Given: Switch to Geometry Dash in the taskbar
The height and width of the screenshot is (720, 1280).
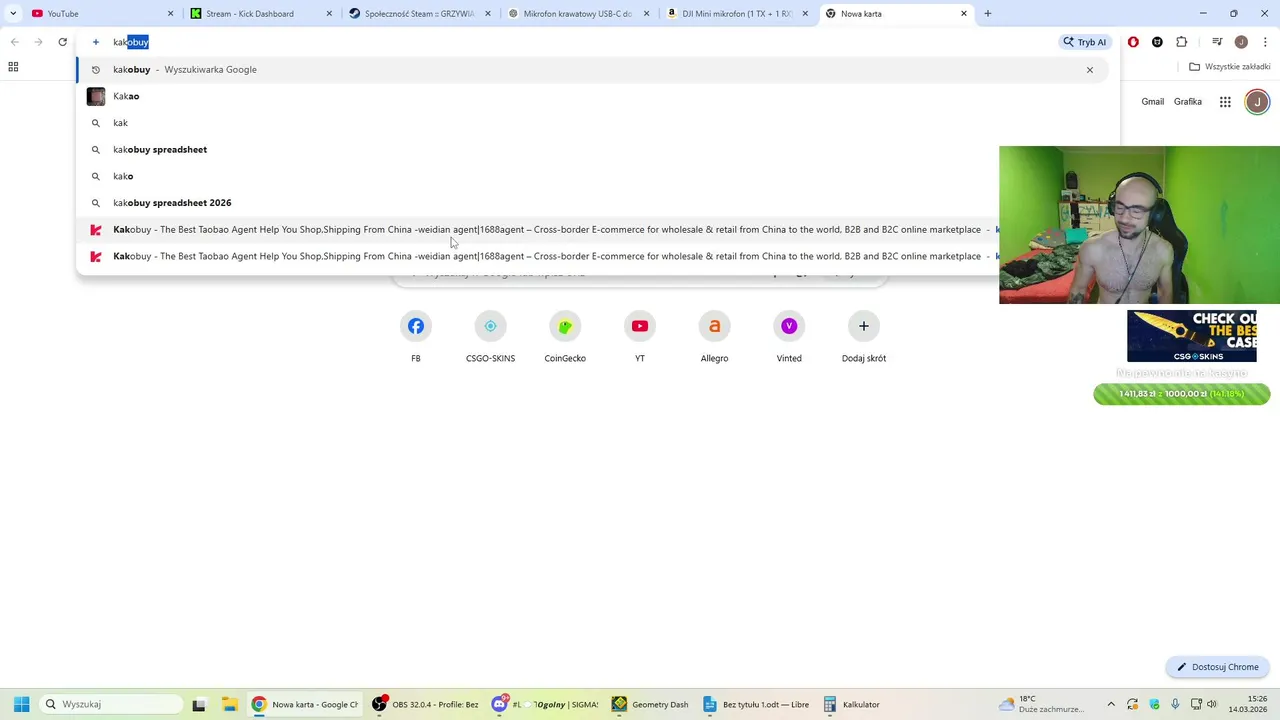Looking at the screenshot, I should 650,704.
